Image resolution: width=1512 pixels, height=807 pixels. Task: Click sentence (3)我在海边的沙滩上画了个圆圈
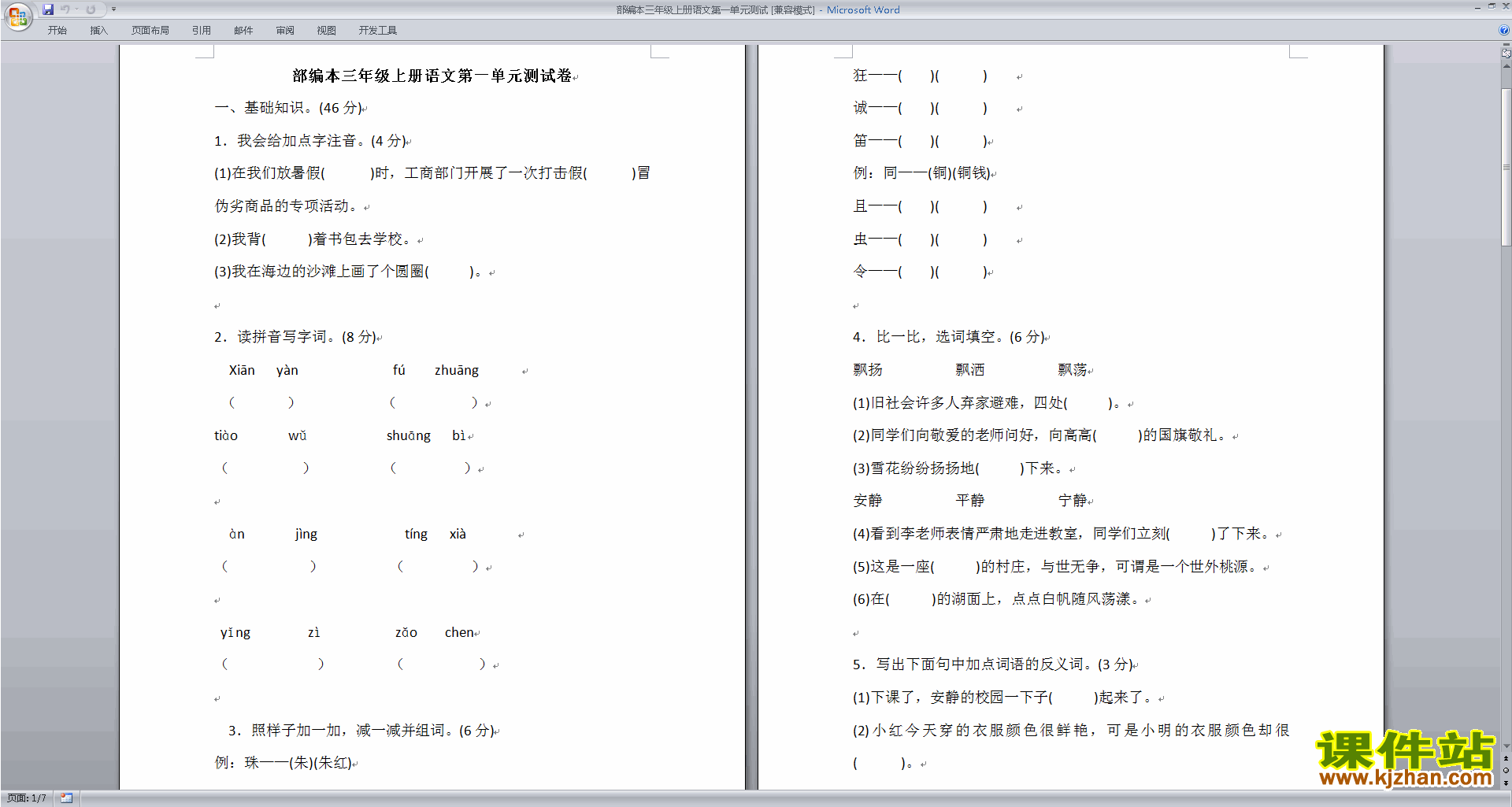(348, 272)
